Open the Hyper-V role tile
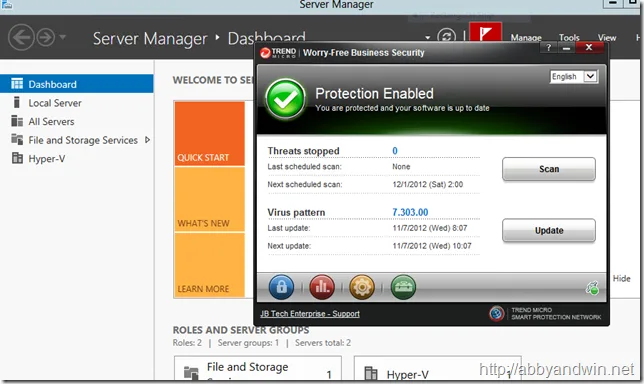 [437, 369]
